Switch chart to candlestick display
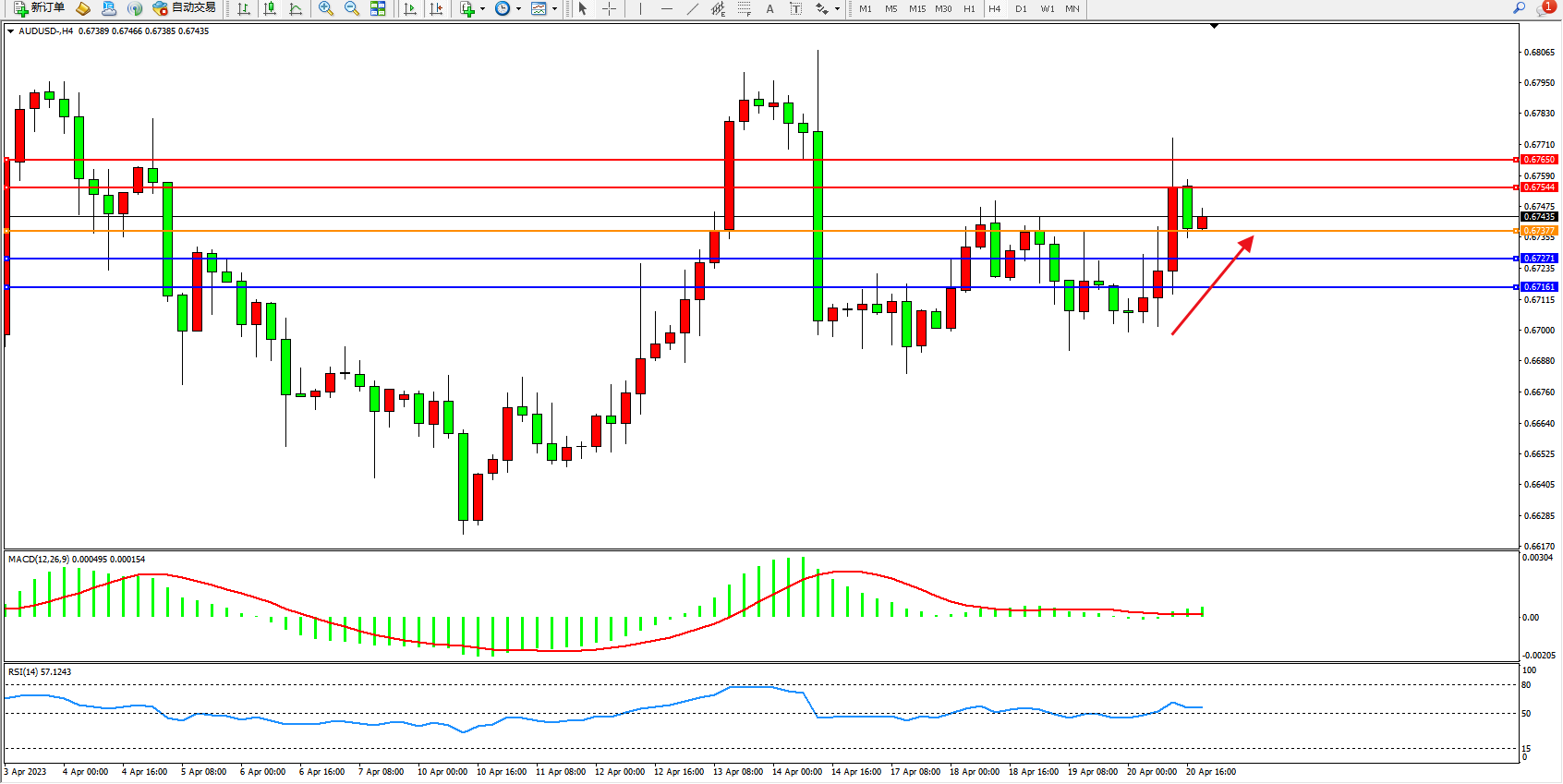The image size is (1563, 784). pos(270,8)
